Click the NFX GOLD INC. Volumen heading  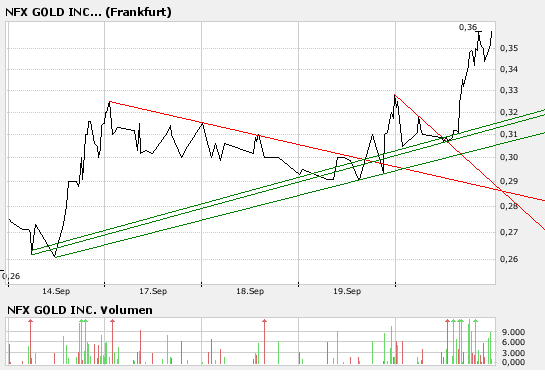(x=80, y=310)
